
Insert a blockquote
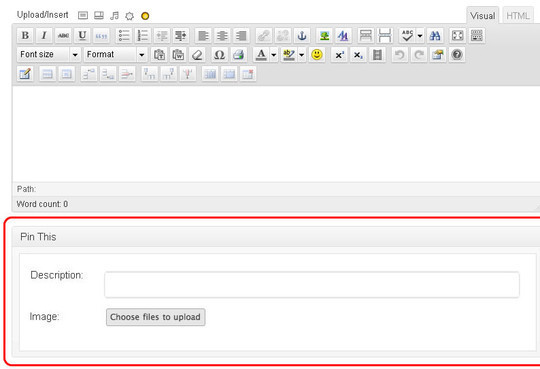[x=101, y=35]
